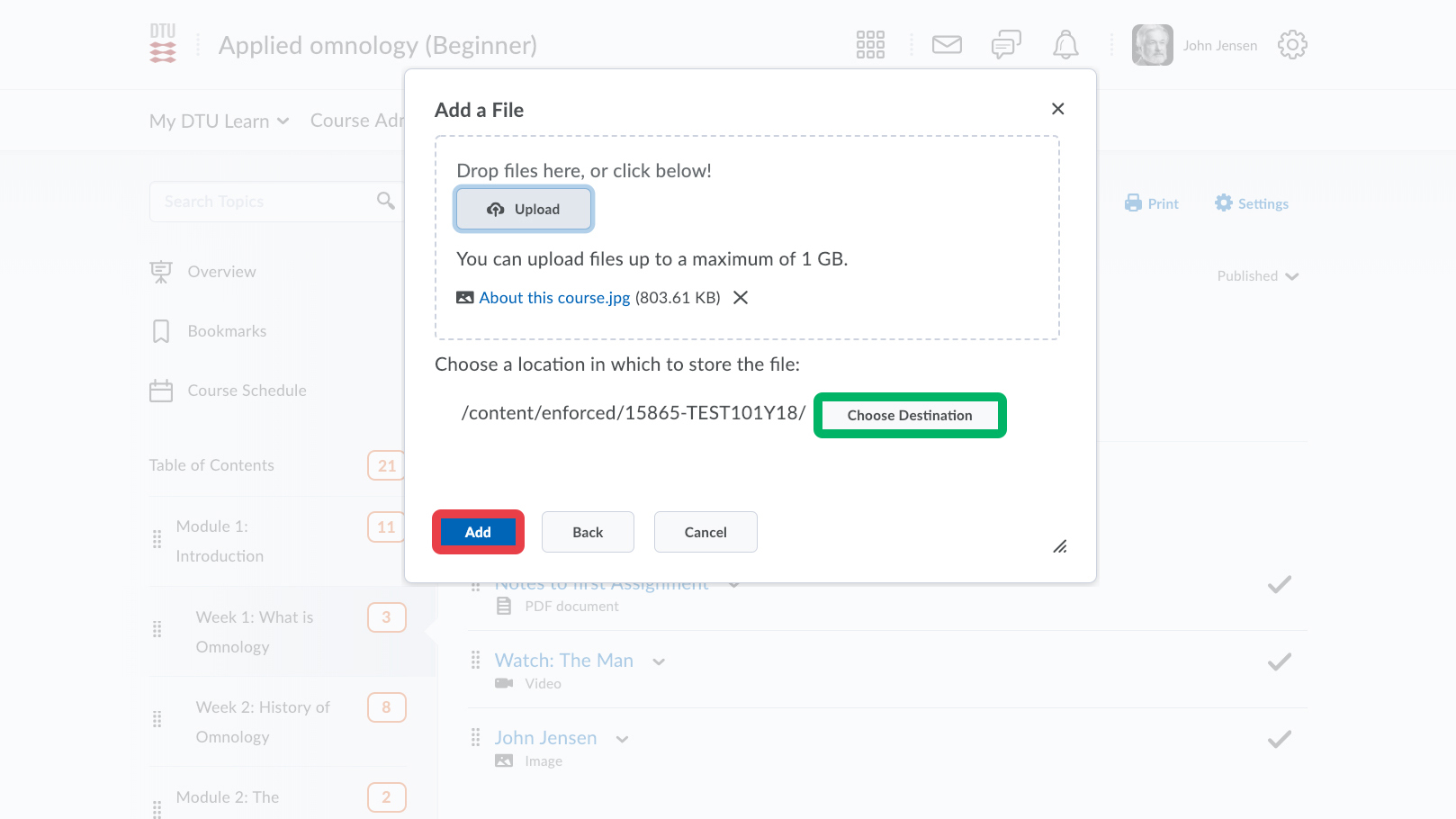Click the search magnifier in Search Topics
Image resolution: width=1456 pixels, height=819 pixels.
[x=386, y=201]
